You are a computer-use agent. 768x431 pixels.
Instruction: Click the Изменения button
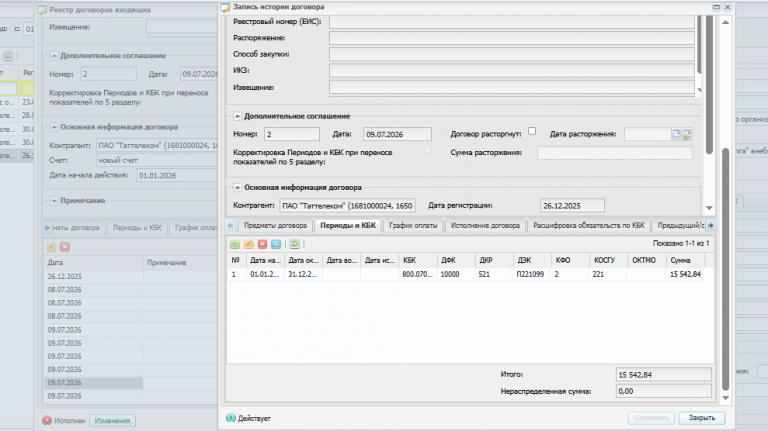click(112, 420)
